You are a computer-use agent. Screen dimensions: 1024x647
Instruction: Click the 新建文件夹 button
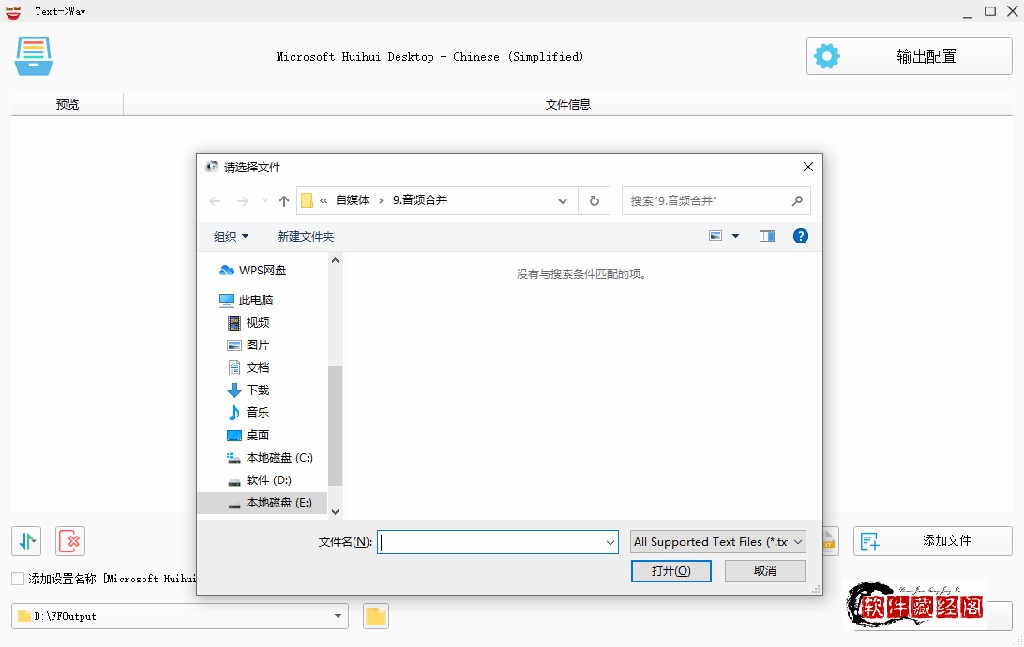point(305,236)
